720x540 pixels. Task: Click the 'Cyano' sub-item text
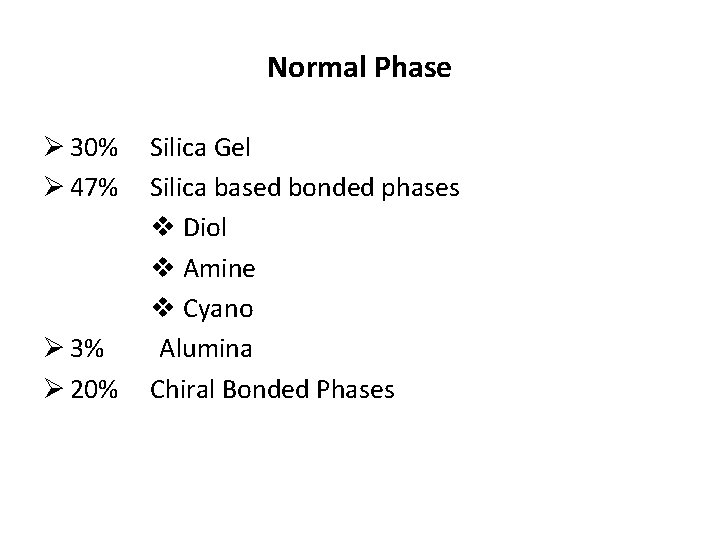click(x=218, y=309)
